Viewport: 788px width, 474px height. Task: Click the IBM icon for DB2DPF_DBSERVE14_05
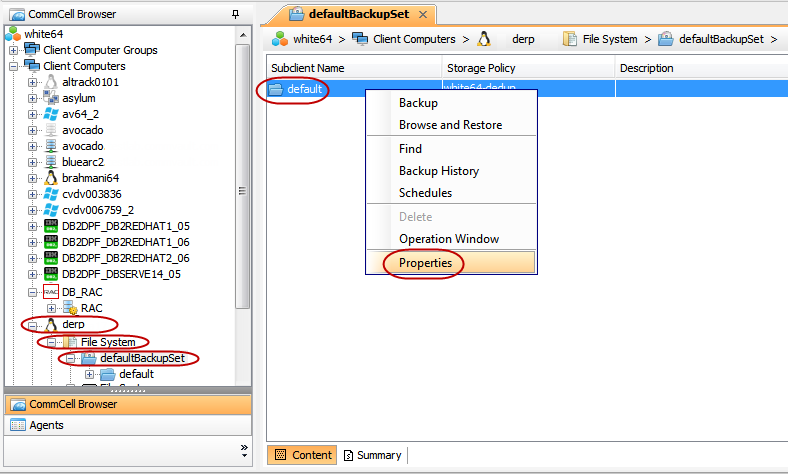50,274
